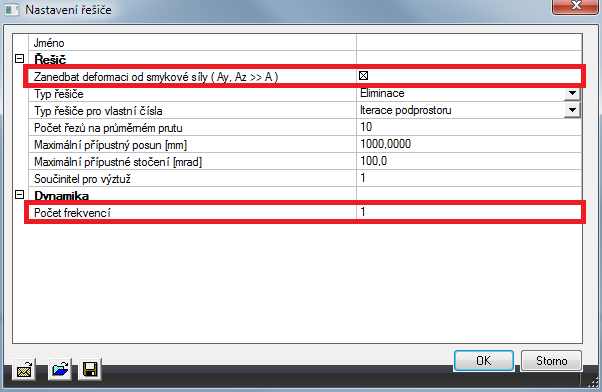This screenshot has height=392, width=602.
Task: Collapse the Dynamika group
Action: click(19, 195)
